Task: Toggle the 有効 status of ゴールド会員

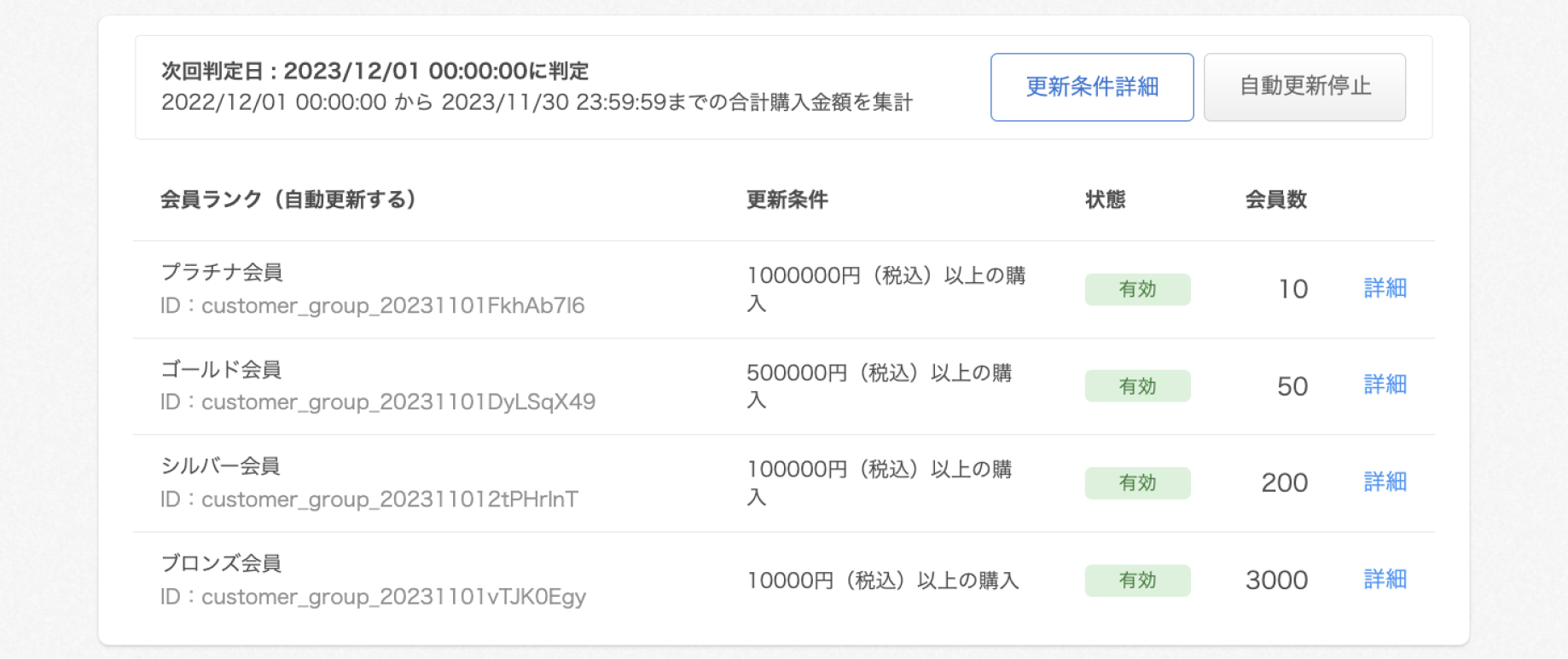Action: coord(1137,385)
